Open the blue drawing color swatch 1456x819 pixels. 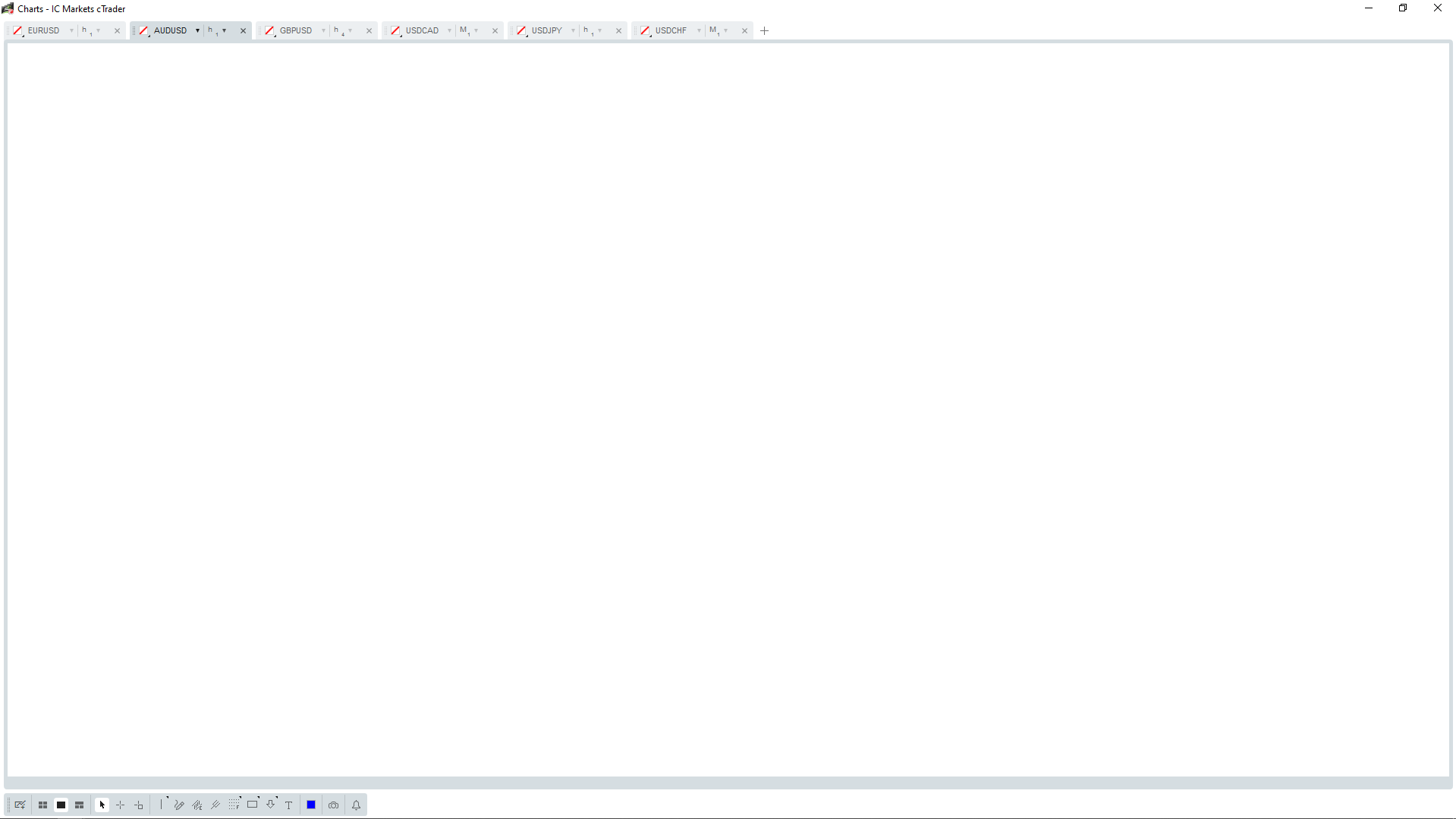tap(311, 805)
